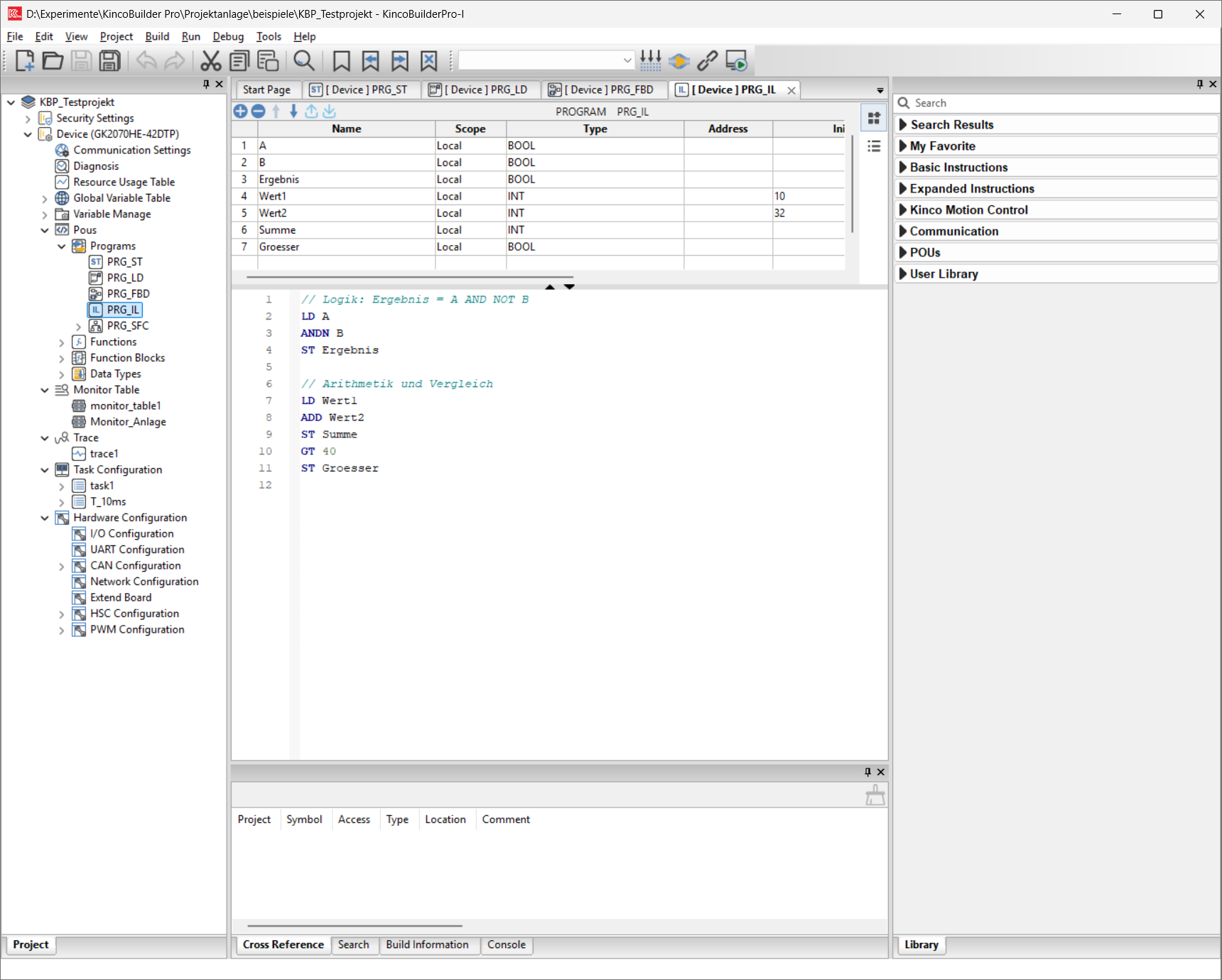
Task: Open search with the magnifier toolbar icon
Action: [304, 61]
